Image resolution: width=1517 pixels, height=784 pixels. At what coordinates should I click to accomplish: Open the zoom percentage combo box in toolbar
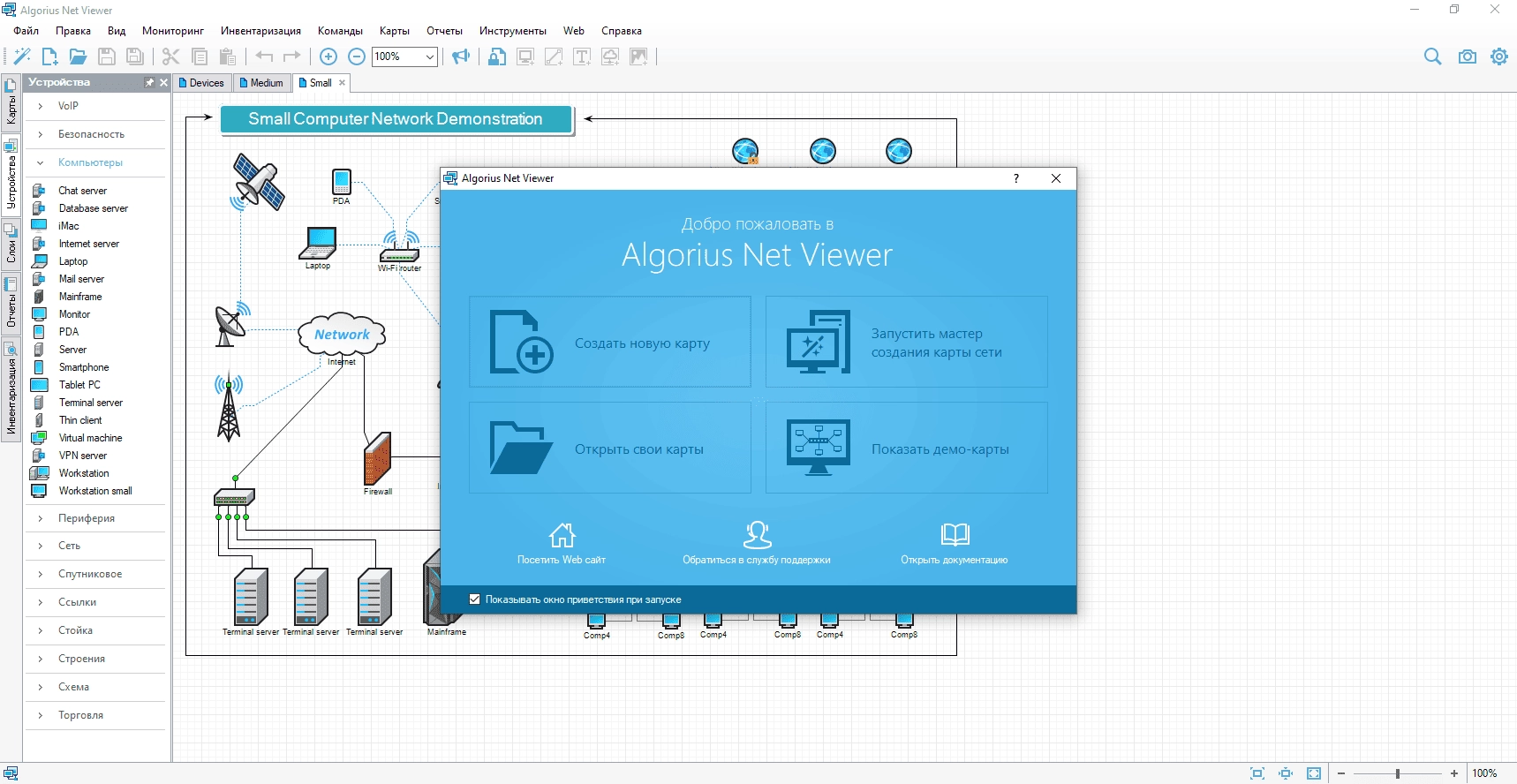pos(405,57)
